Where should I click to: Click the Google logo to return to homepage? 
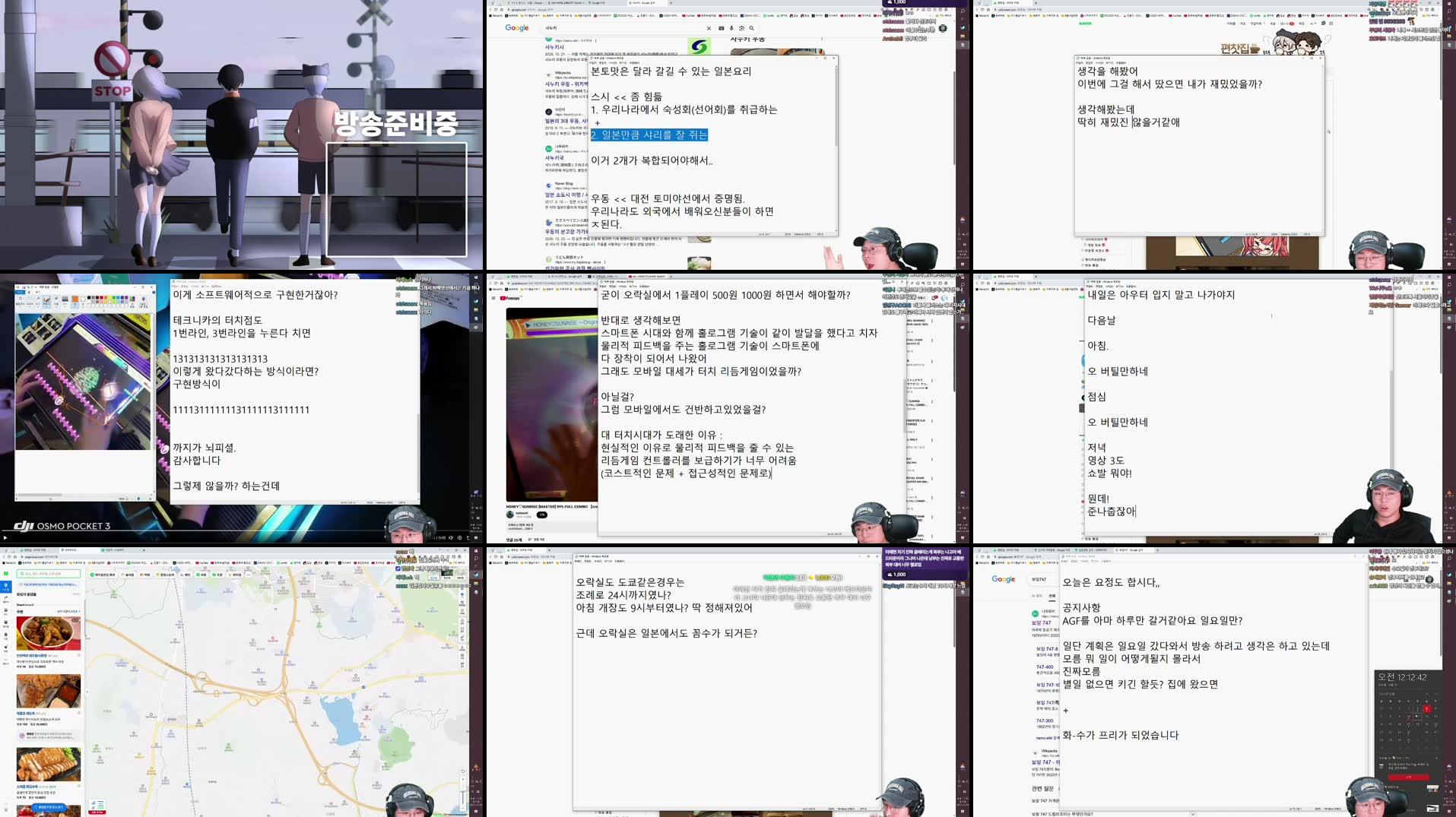coord(516,28)
